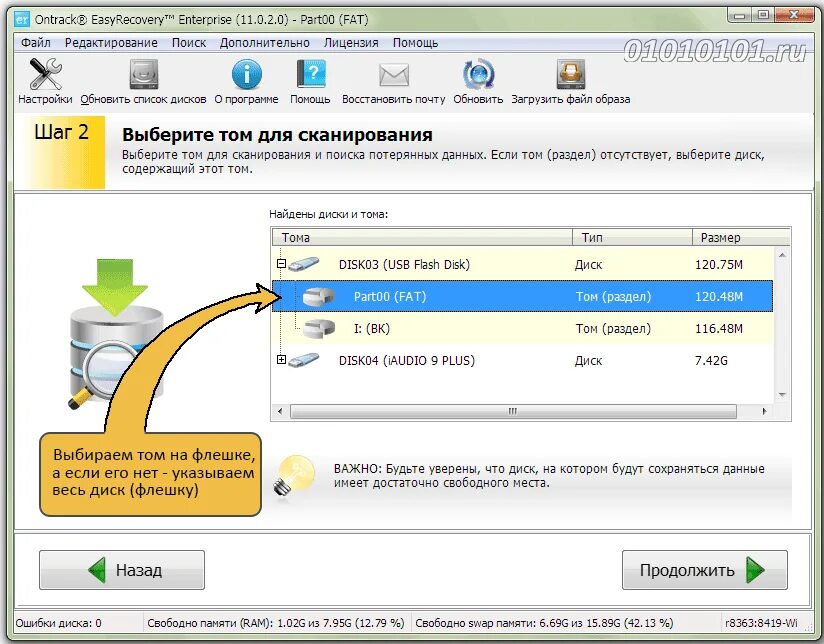Click the Помощь help book icon
Image resolution: width=824 pixels, height=644 pixels.
click(x=311, y=74)
